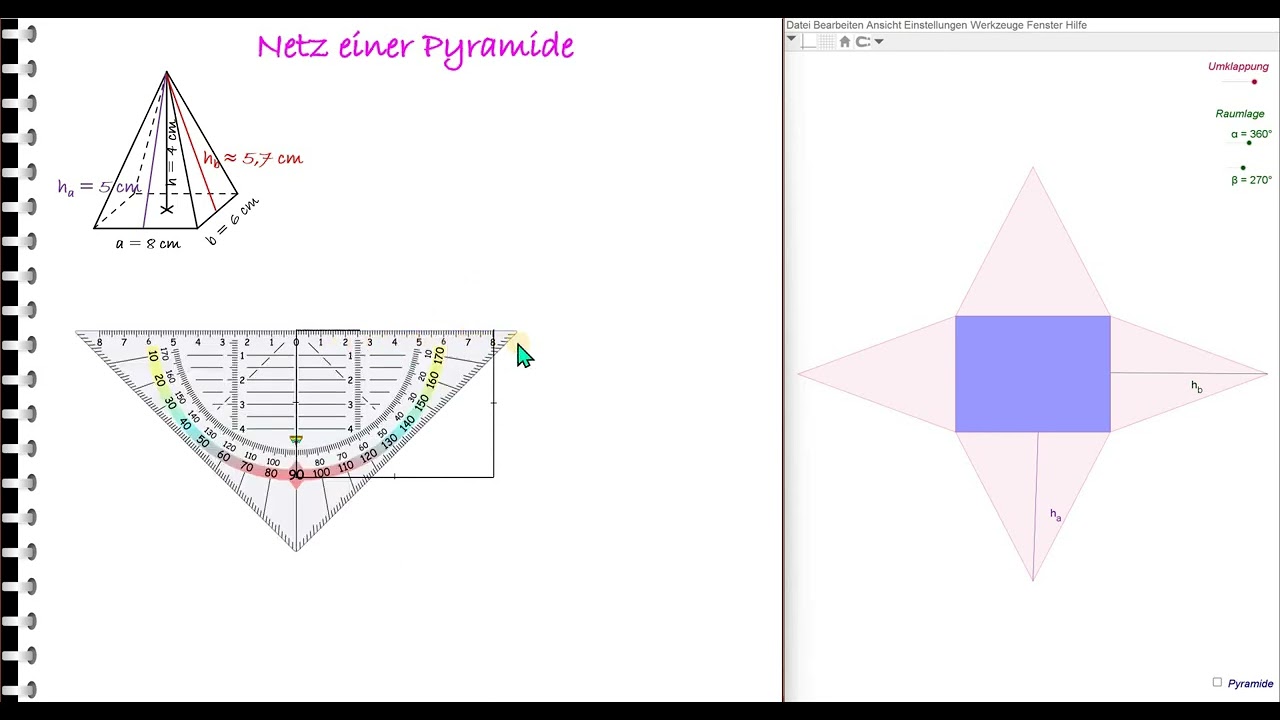Click the 'Umklappung' label
Image resolution: width=1280 pixels, height=720 pixels.
1238,67
